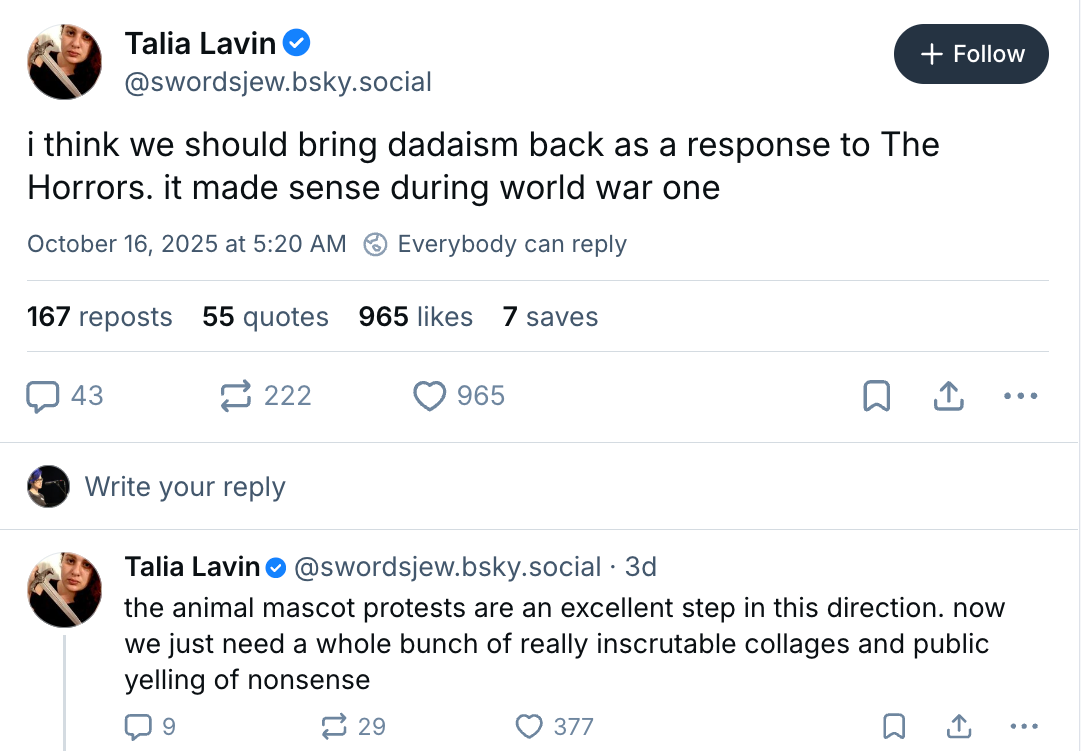Reply to the animal mascot post
The height and width of the screenshot is (751, 1082).
tap(138, 726)
